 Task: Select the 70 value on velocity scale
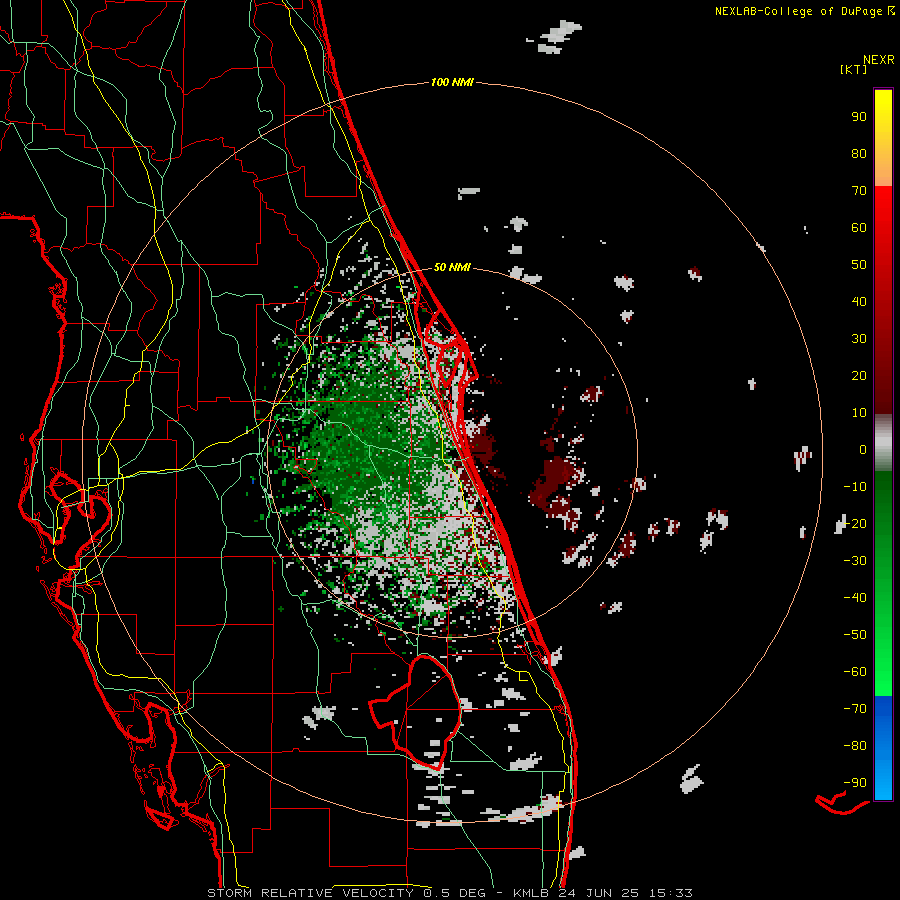[x=859, y=191]
